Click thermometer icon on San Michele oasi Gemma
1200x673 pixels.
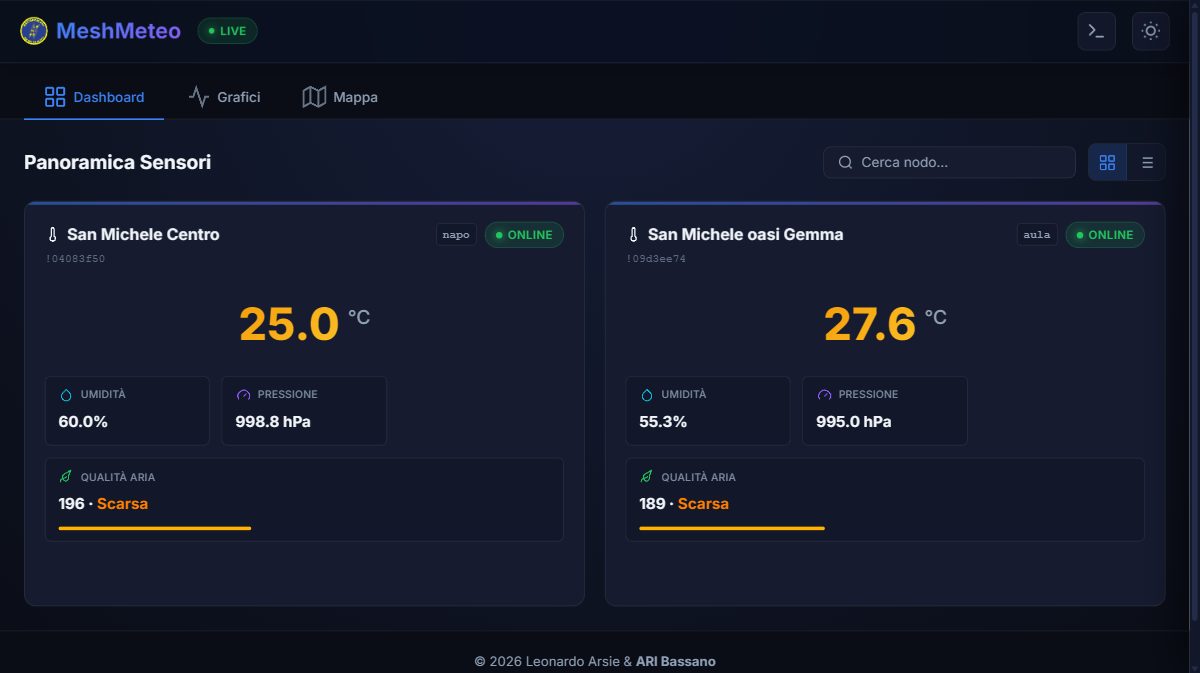[633, 235]
